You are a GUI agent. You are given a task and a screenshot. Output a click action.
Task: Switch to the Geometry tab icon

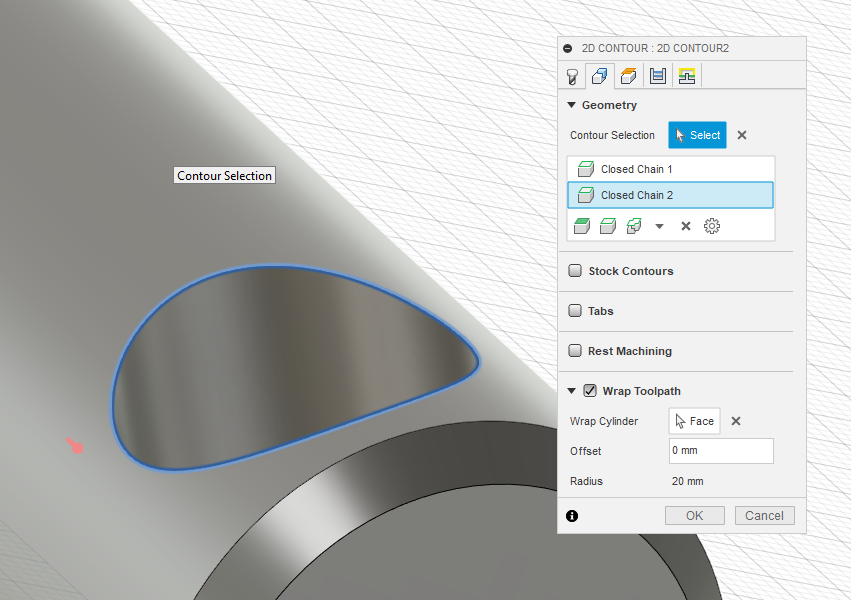tap(600, 75)
